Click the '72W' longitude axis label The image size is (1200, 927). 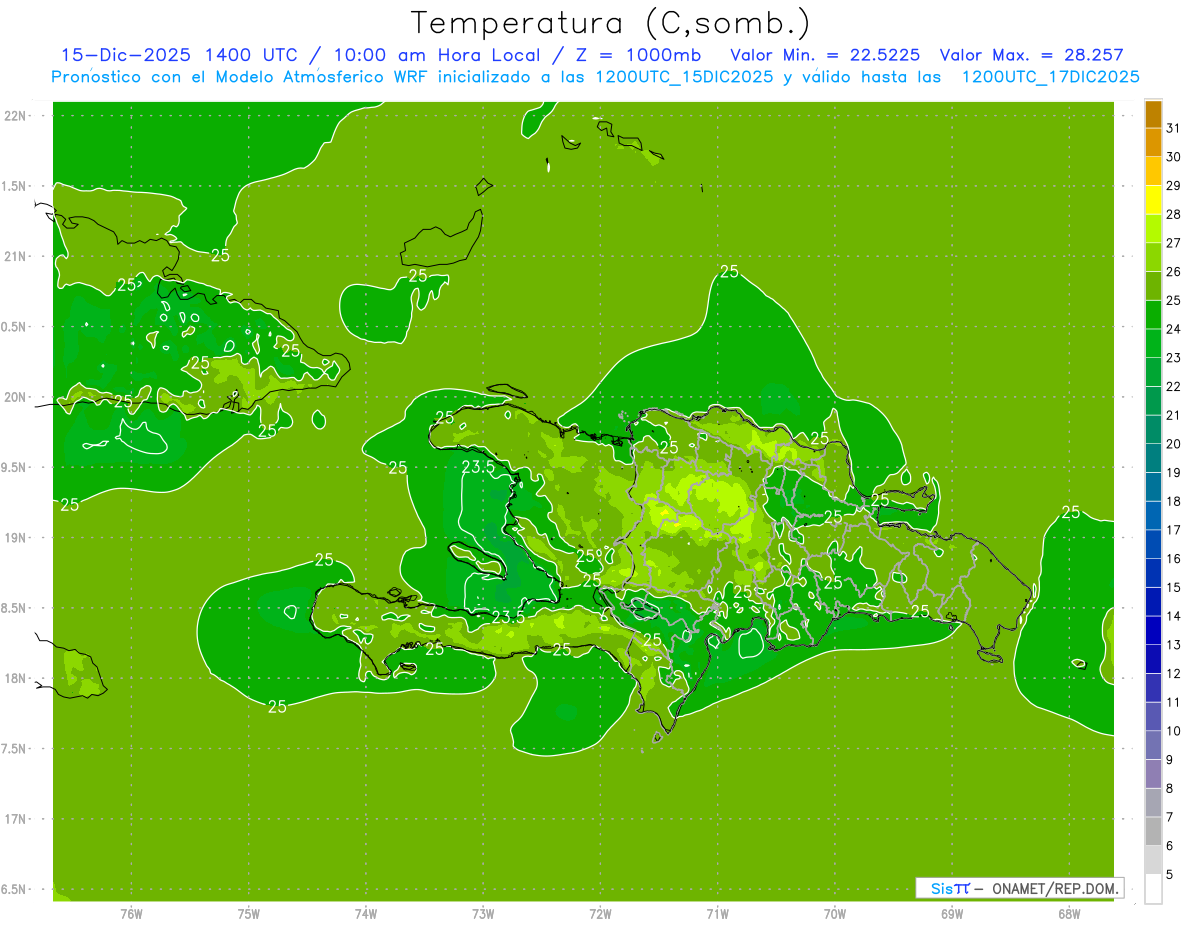600,913
